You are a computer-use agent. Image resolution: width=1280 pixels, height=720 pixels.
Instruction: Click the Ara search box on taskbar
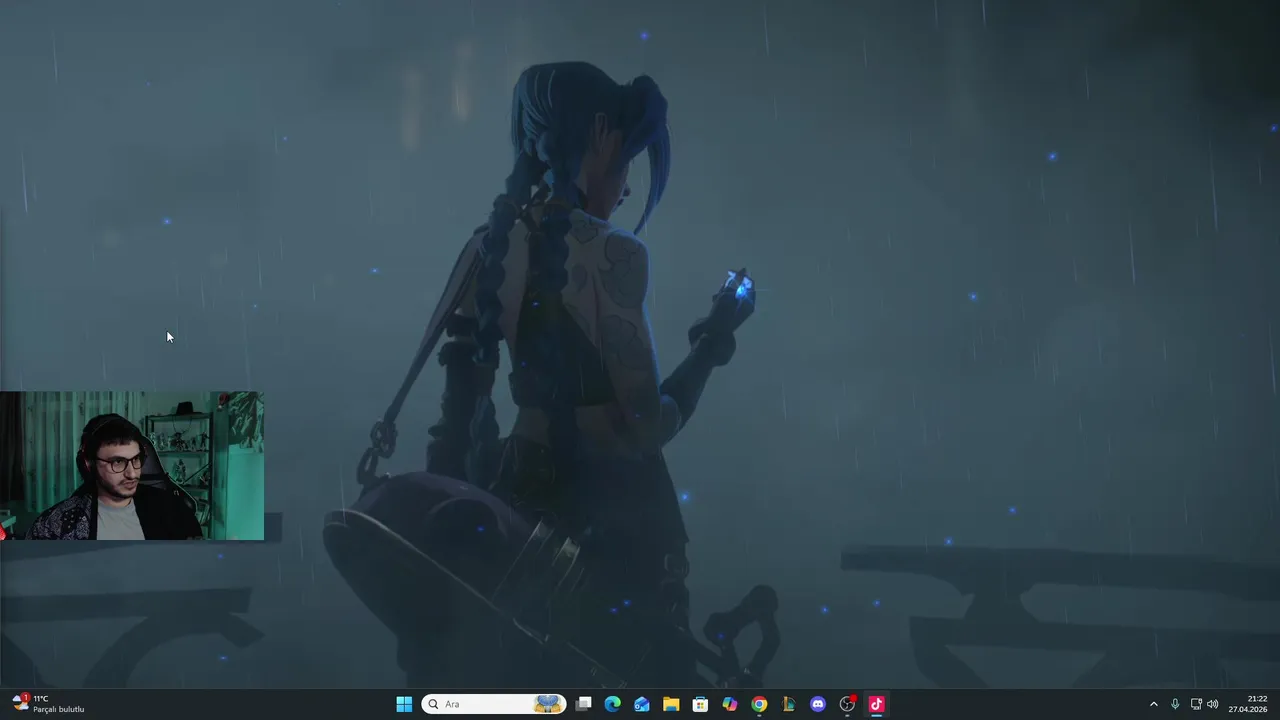(x=493, y=704)
